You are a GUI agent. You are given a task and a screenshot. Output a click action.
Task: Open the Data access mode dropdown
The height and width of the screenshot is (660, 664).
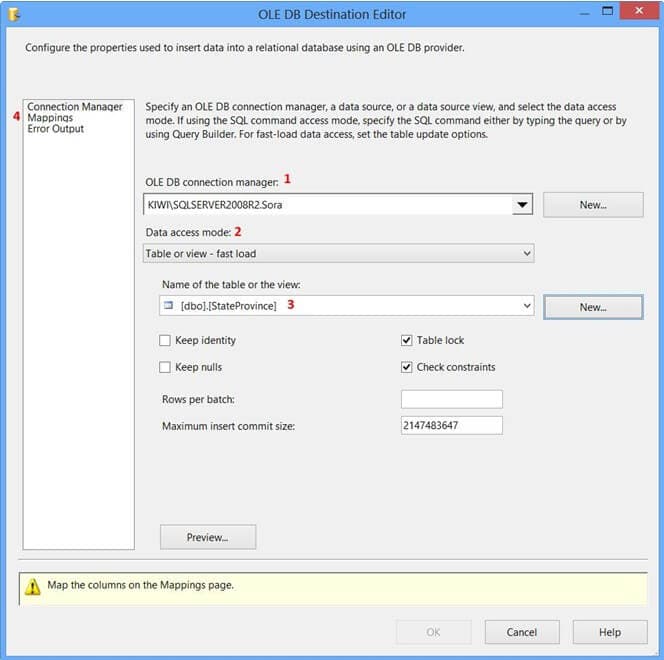tap(527, 254)
